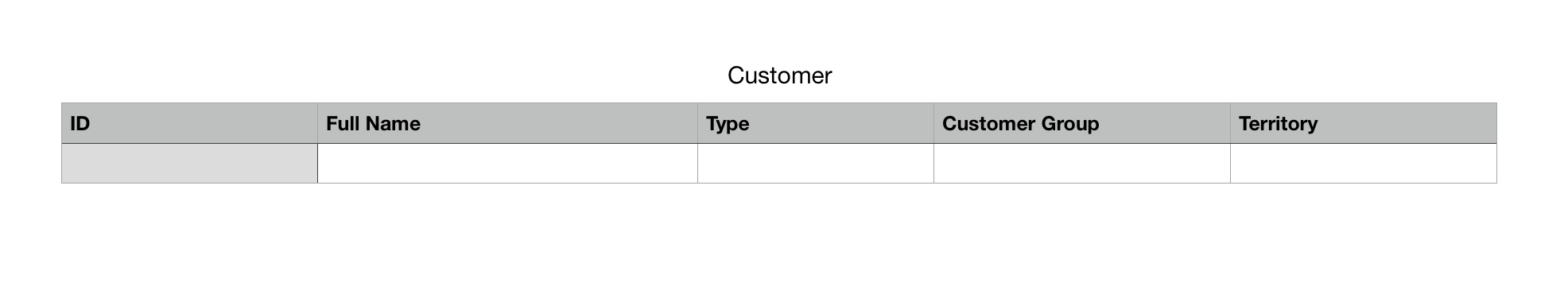Select the Customer Group header cell

click(1082, 123)
